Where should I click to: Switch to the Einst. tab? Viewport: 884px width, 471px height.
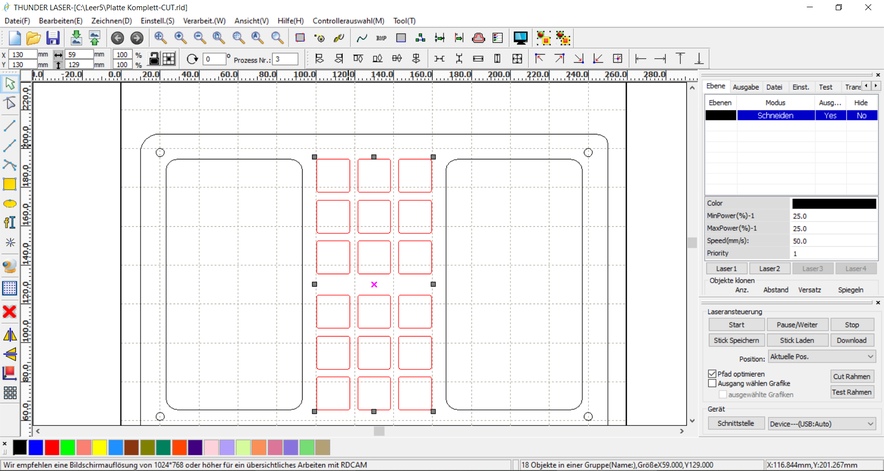click(x=801, y=87)
